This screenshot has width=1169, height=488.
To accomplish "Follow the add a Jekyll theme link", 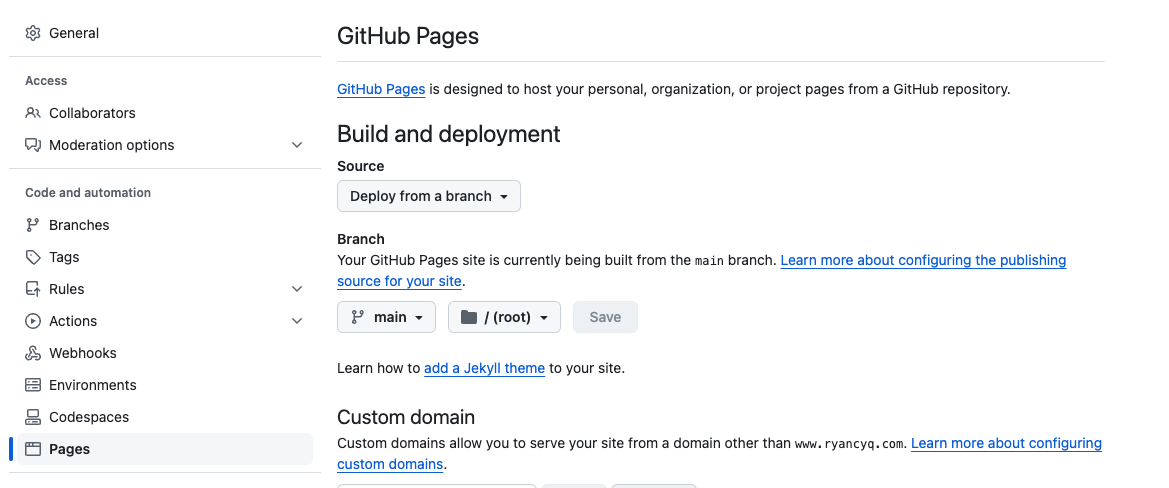I will [x=485, y=368].
